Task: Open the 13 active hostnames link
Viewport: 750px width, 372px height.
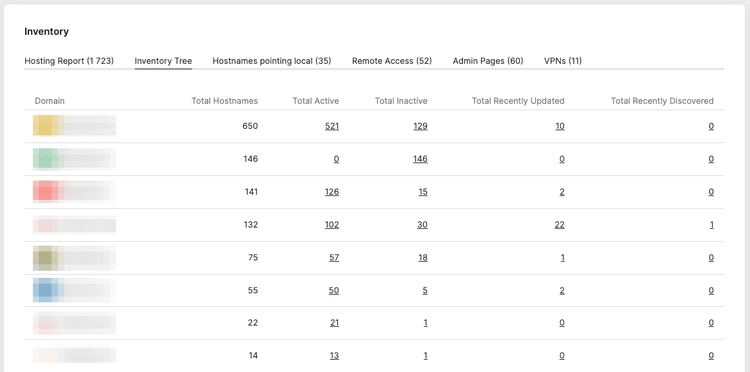Action: click(334, 356)
